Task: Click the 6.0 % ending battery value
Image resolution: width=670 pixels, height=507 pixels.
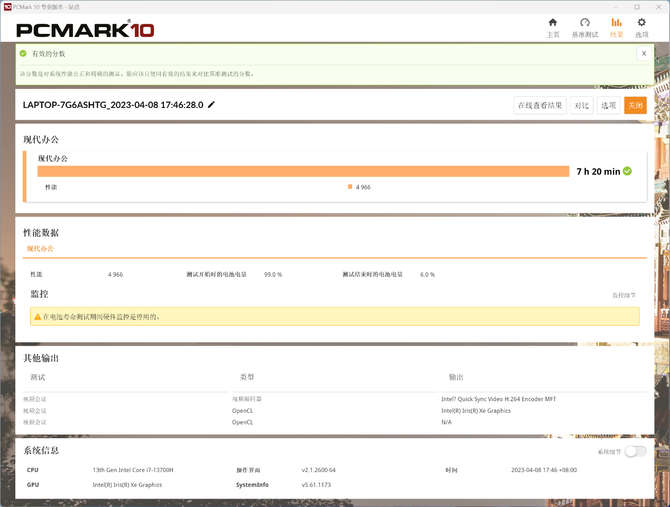Action: point(427,274)
